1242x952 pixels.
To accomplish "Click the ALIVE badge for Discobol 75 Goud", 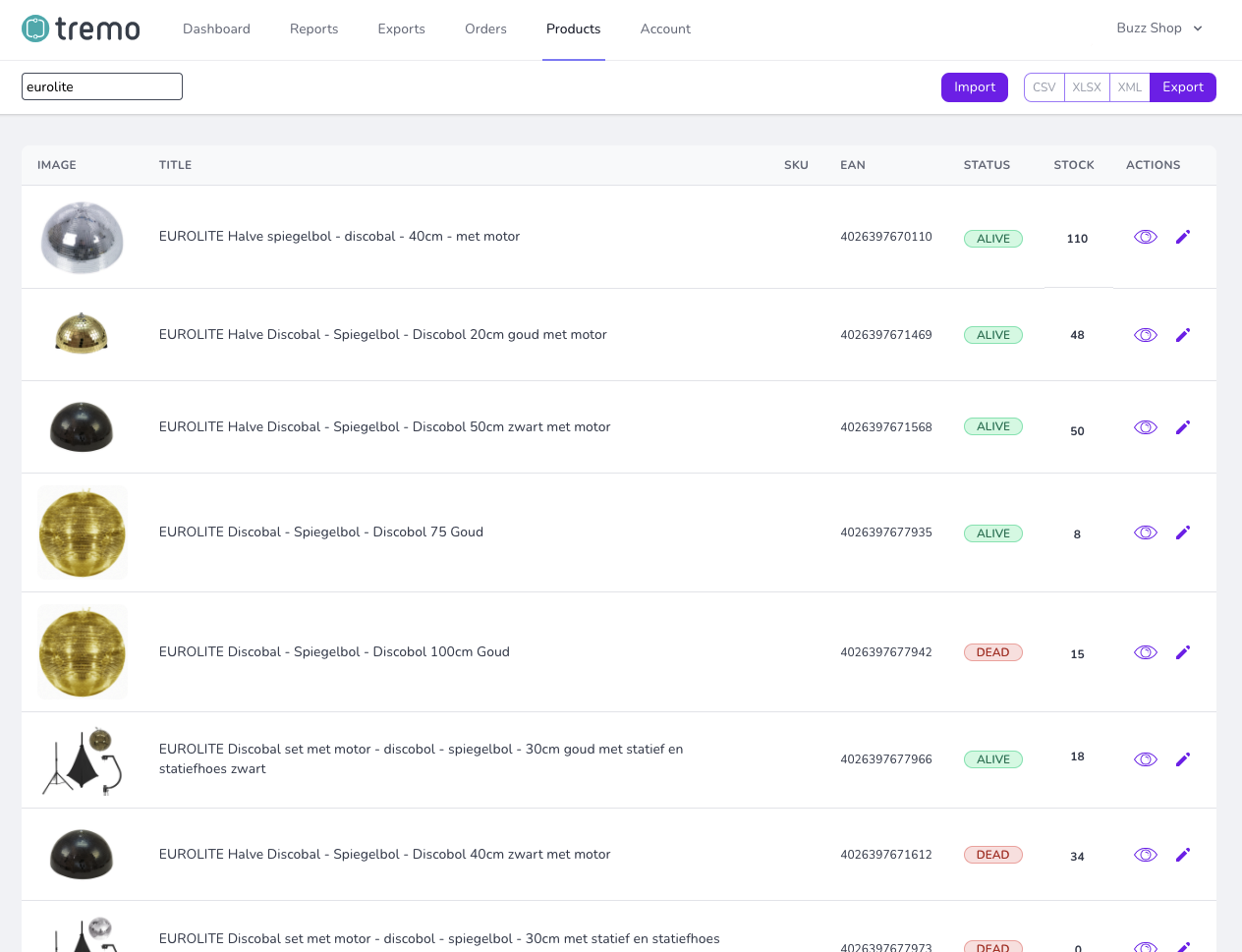I will click(x=993, y=533).
